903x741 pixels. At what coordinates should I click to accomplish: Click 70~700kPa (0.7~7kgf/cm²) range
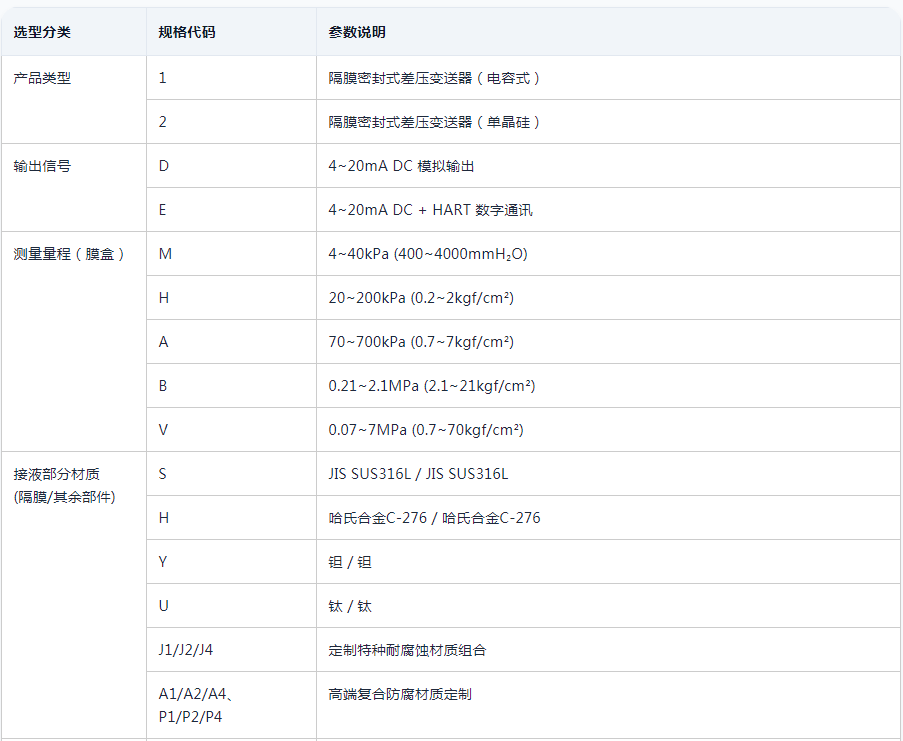tap(421, 342)
